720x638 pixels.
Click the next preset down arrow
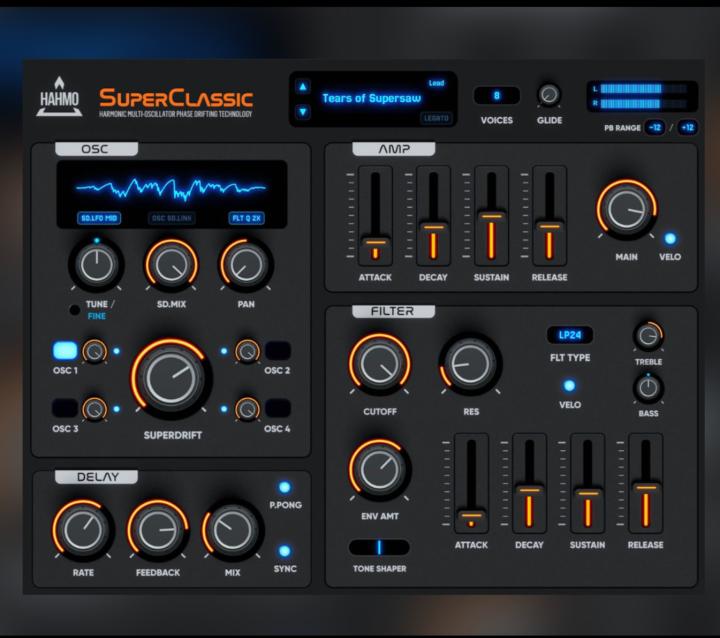tap(303, 112)
